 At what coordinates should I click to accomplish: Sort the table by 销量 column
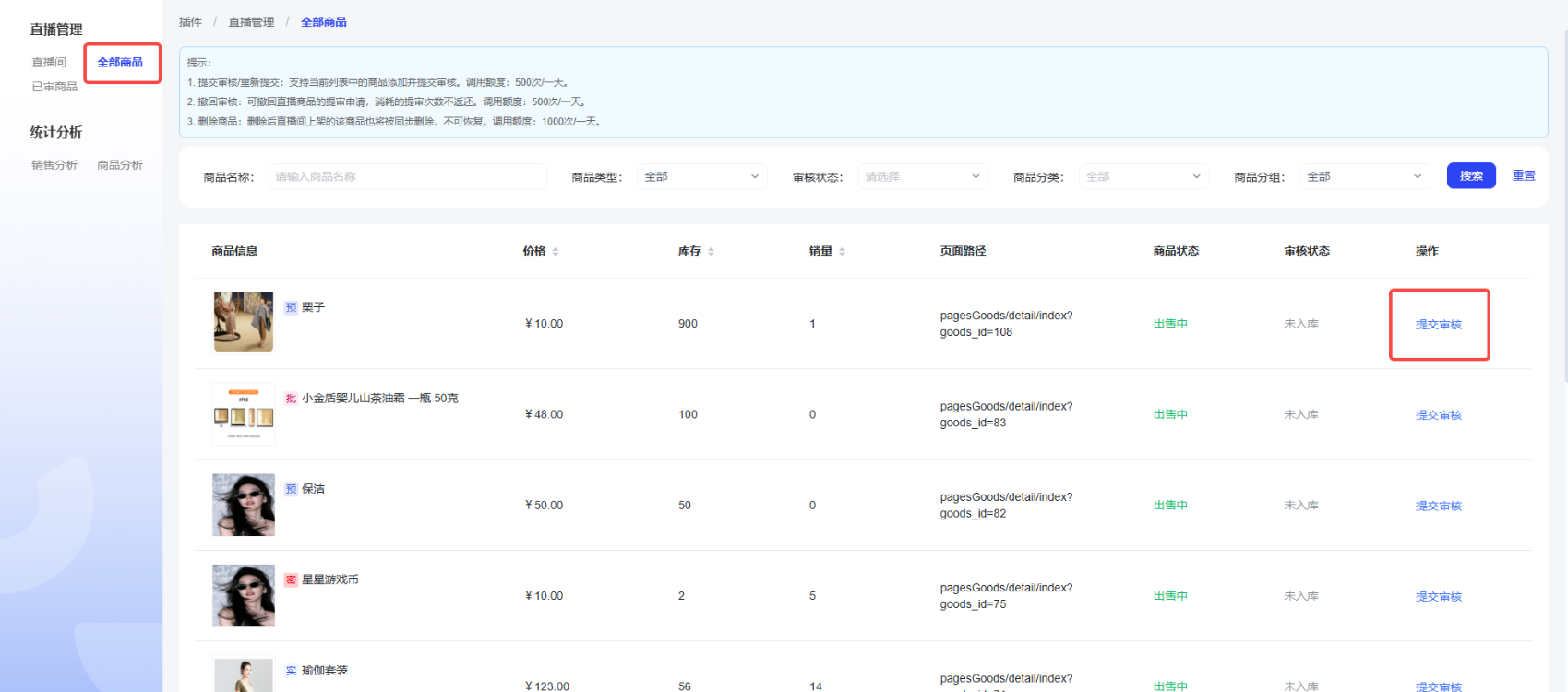(842, 251)
